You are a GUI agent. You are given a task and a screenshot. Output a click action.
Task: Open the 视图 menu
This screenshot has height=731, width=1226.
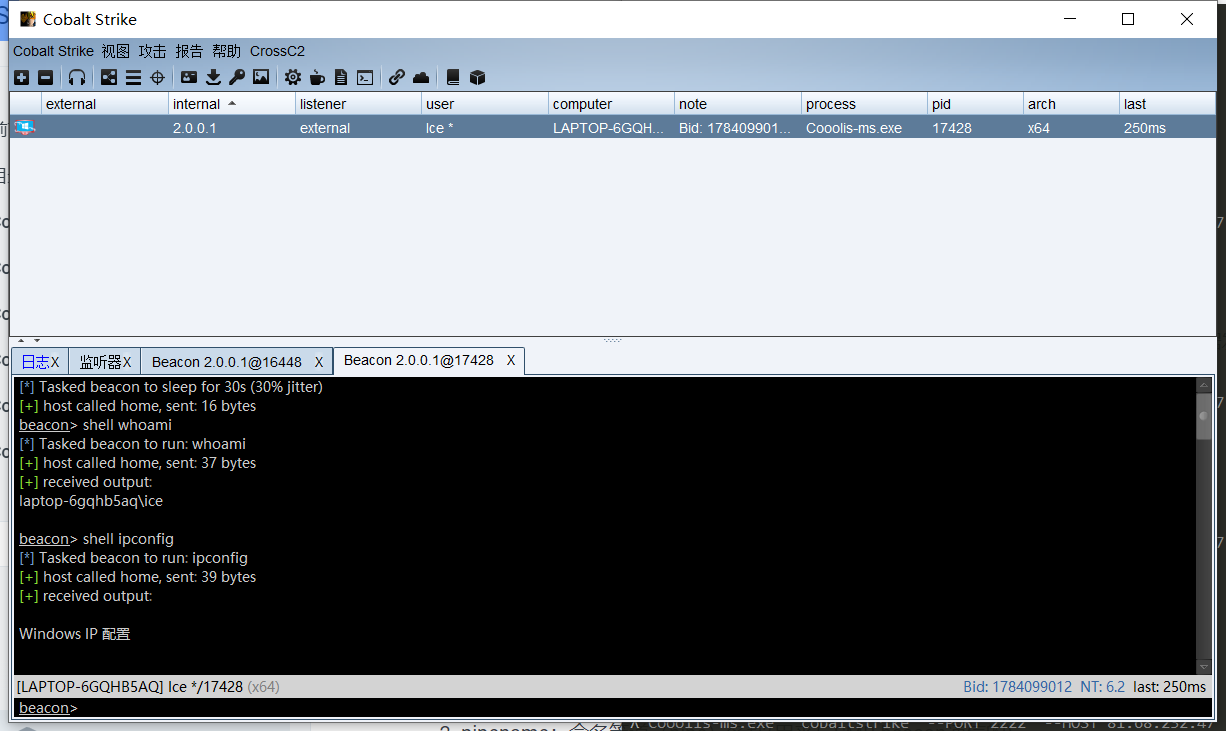coord(116,51)
